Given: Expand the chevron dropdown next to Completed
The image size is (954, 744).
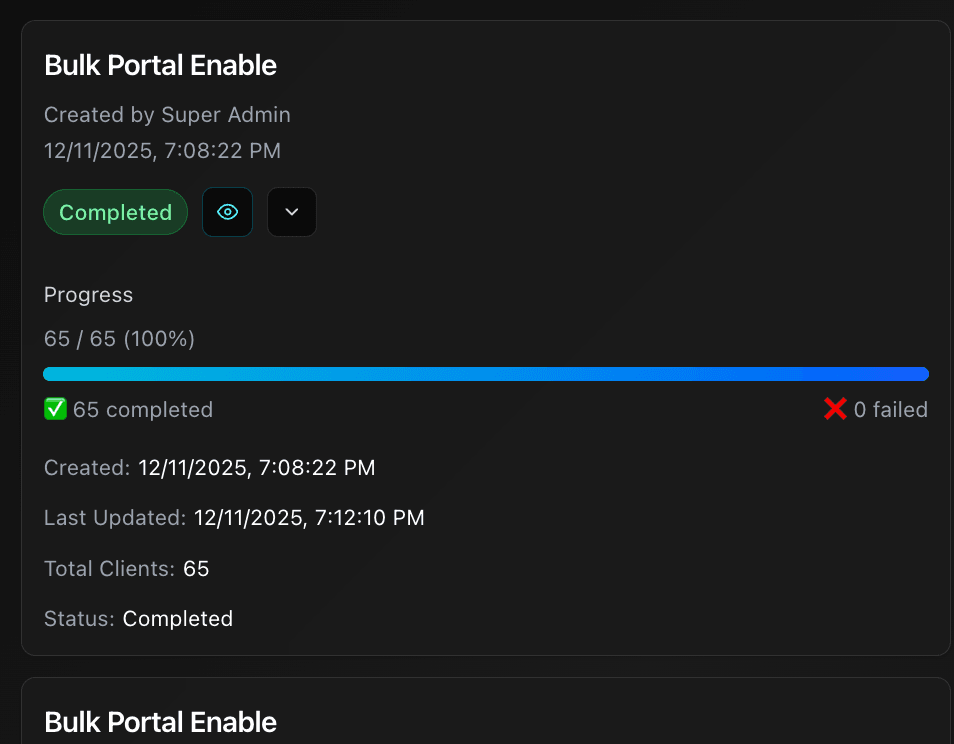Looking at the screenshot, I should (x=292, y=212).
